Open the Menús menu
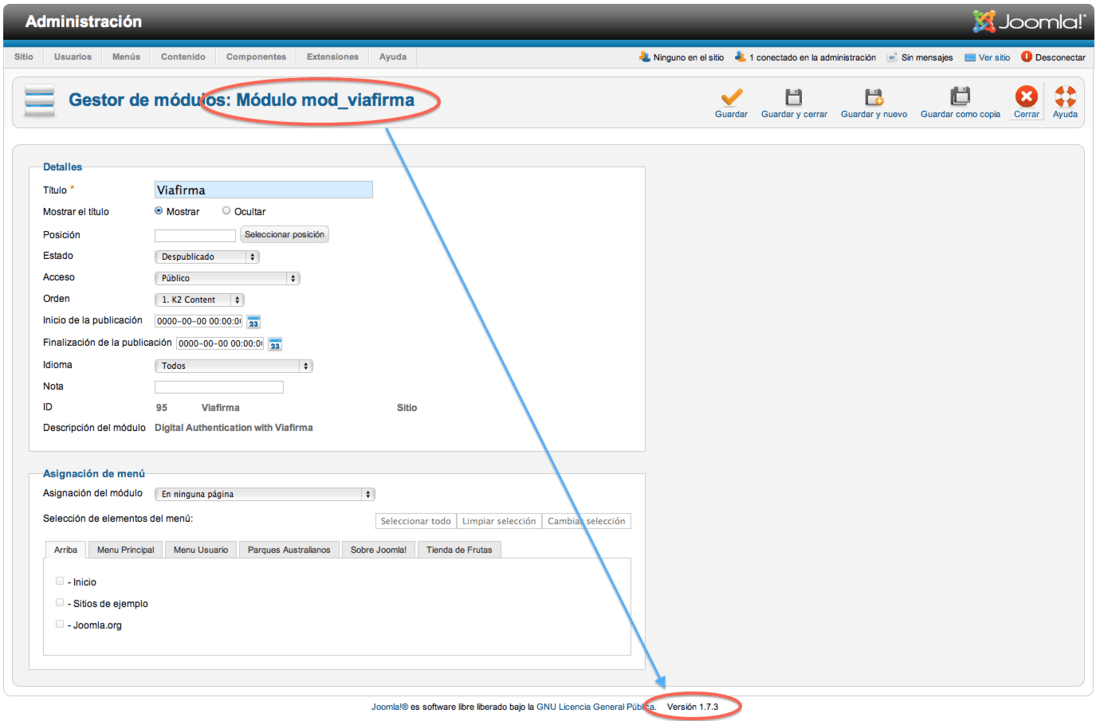1100x721 pixels. [126, 57]
